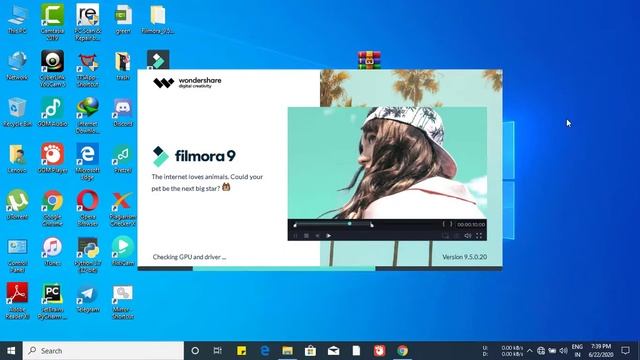Open the Network desktop icon
The width and height of the screenshot is (640, 360).
(18, 65)
